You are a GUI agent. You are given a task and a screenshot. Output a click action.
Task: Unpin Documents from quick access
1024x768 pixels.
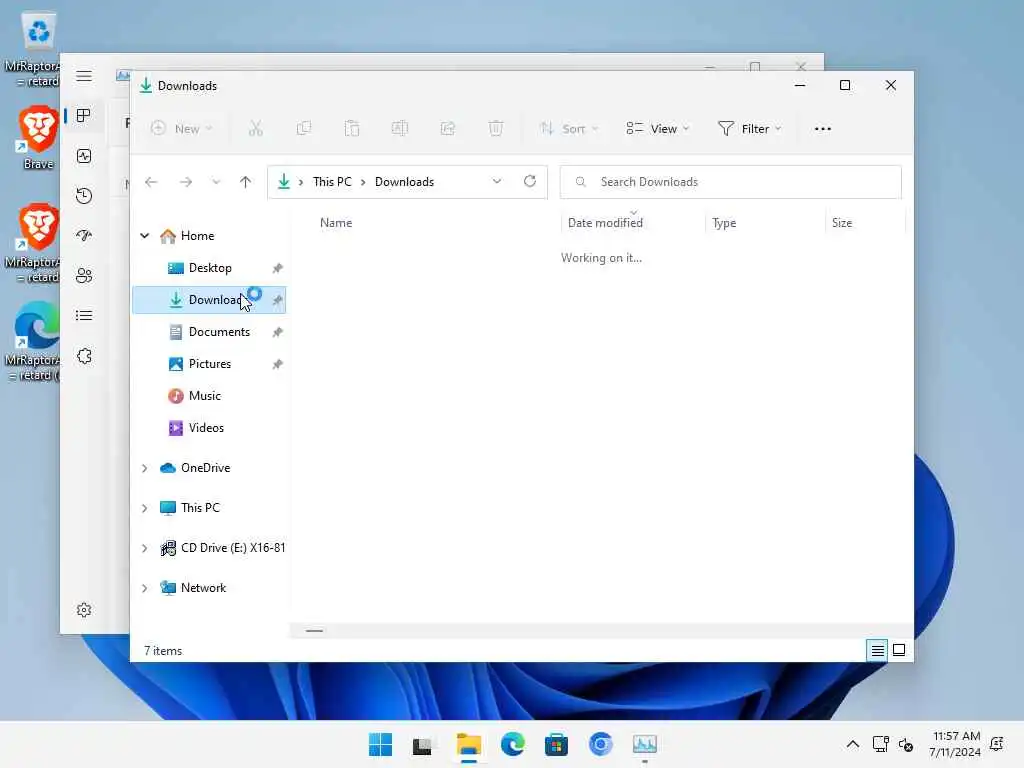[278, 332]
